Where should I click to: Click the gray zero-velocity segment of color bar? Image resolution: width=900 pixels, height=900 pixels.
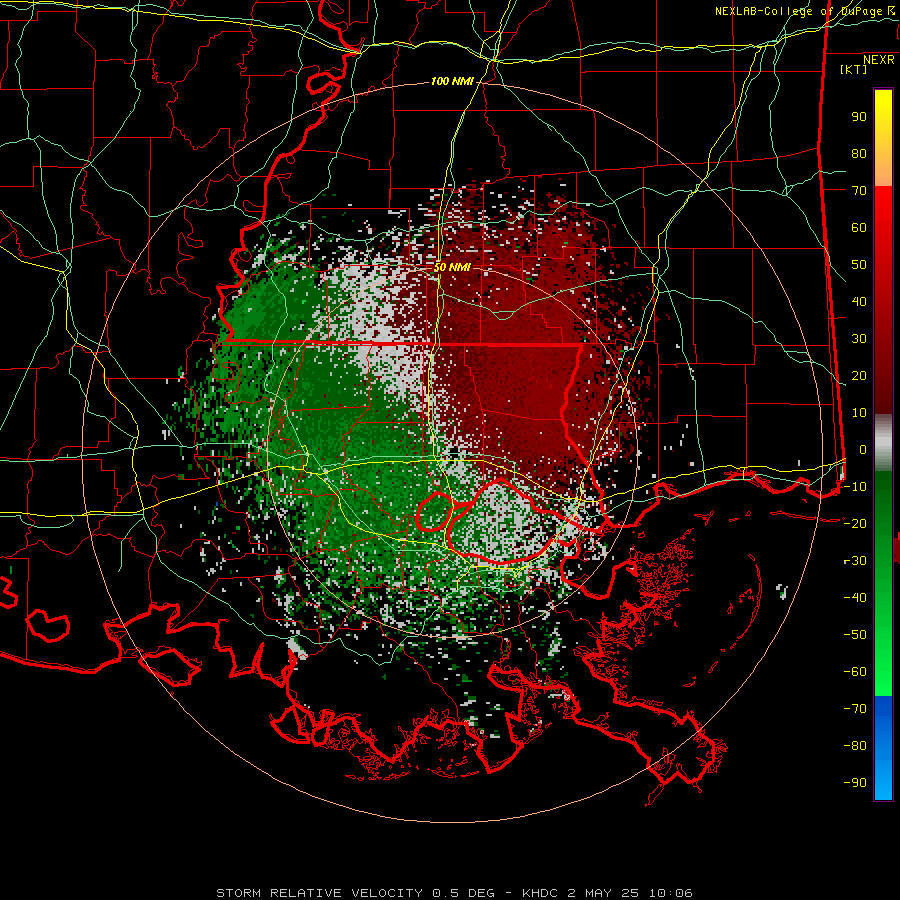pos(883,443)
